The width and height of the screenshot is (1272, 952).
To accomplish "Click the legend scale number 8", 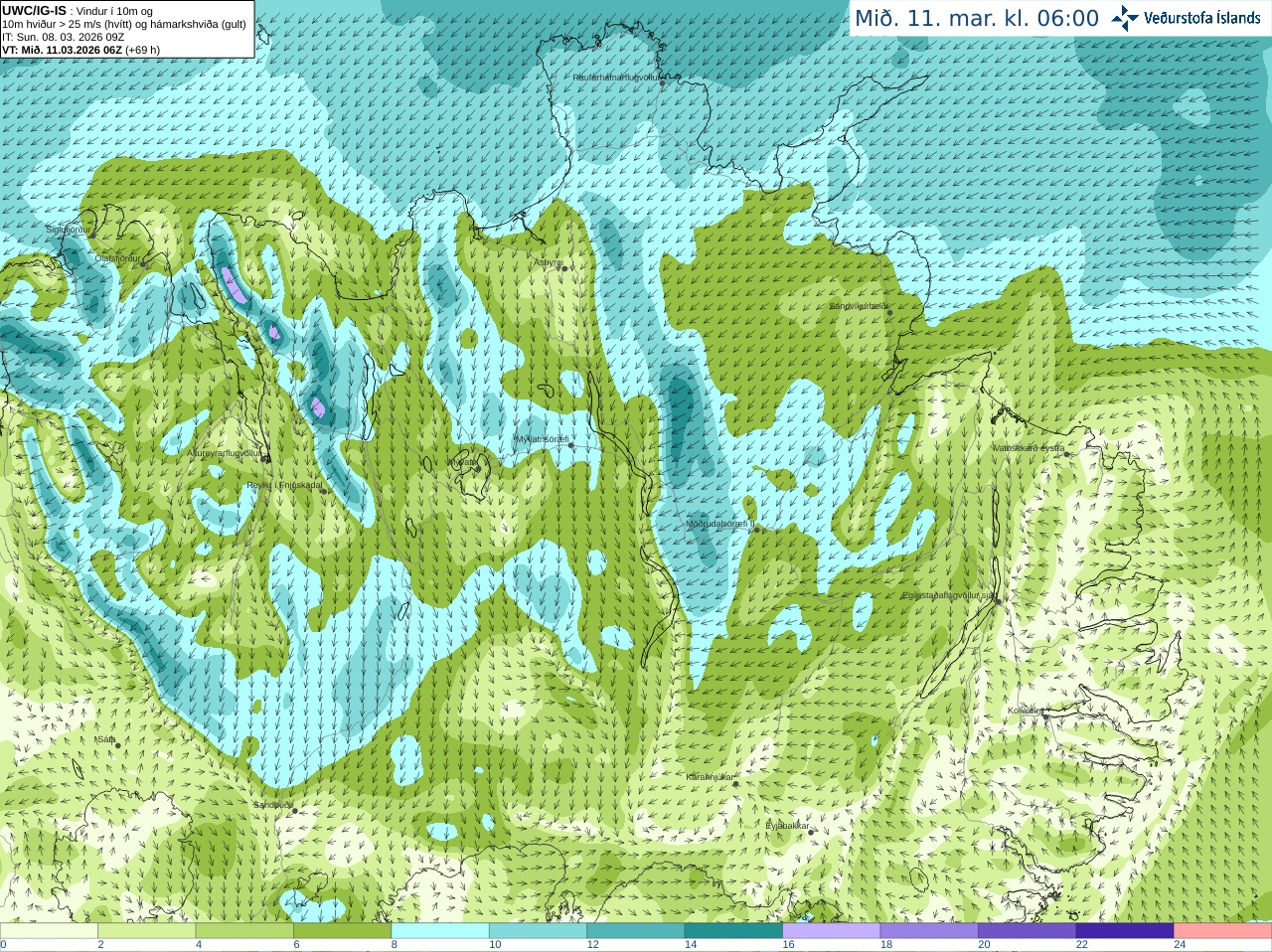I will coord(395,945).
